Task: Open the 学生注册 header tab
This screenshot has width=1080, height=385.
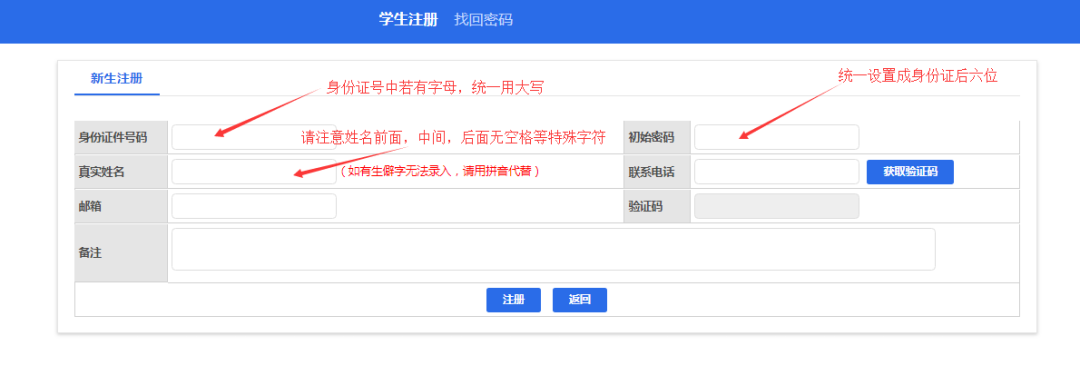Action: click(408, 19)
